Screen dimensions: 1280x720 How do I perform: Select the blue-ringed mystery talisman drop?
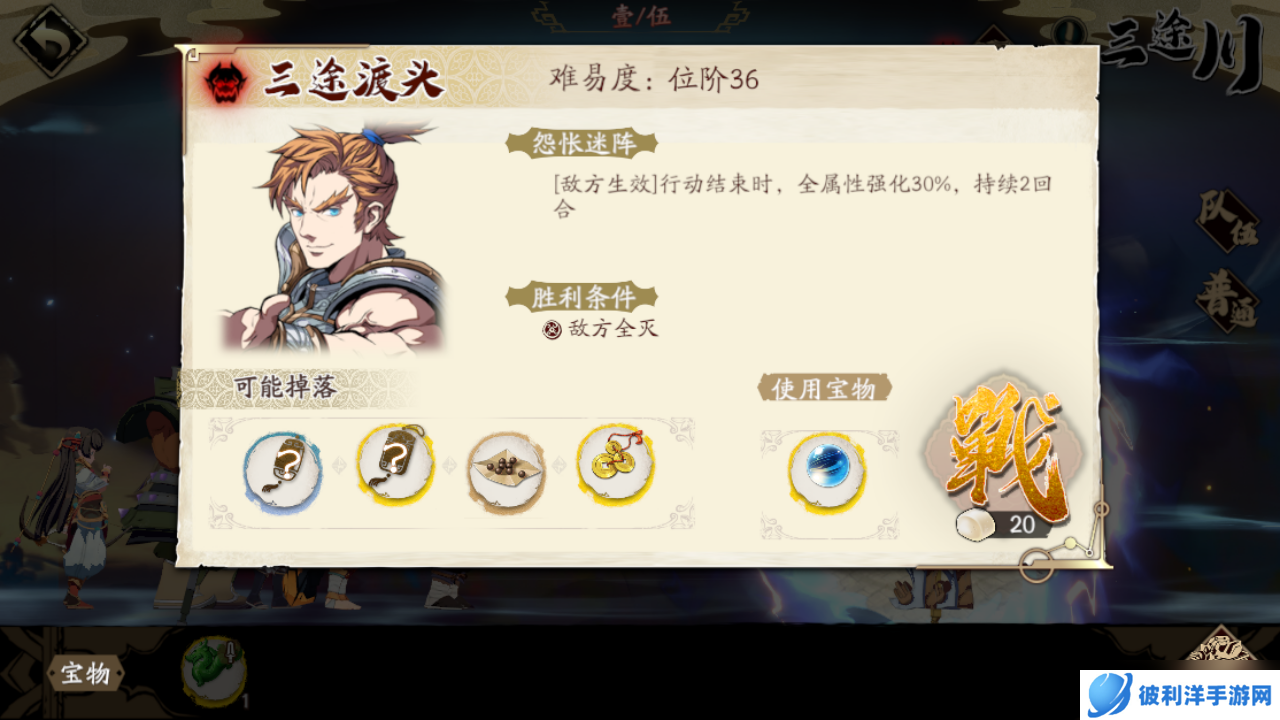point(283,467)
